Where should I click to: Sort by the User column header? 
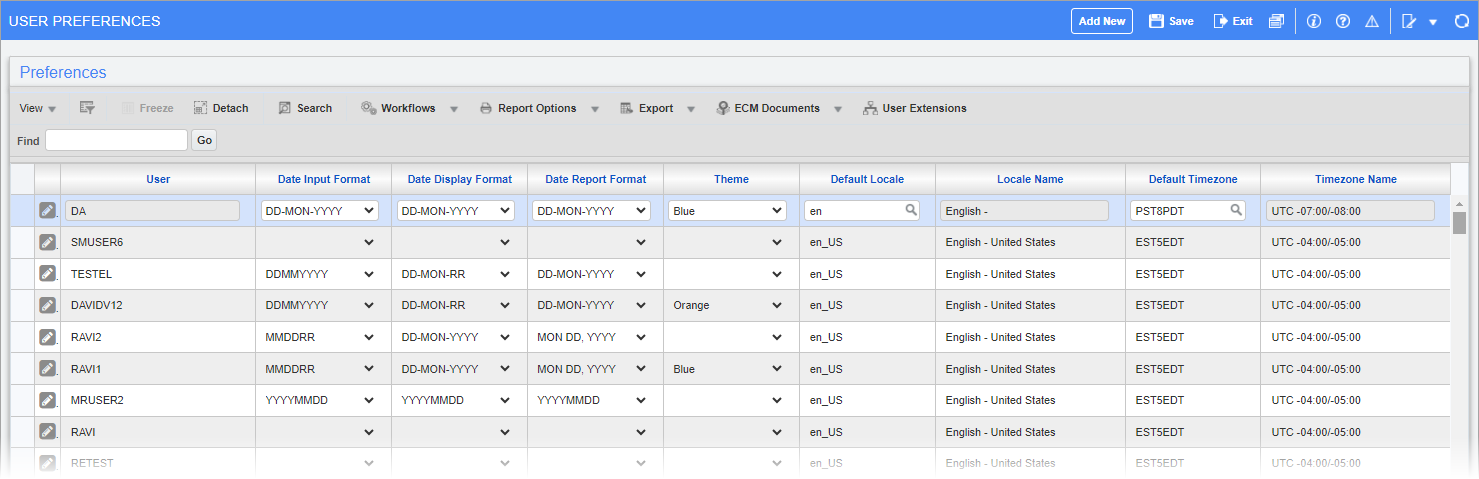(x=158, y=179)
